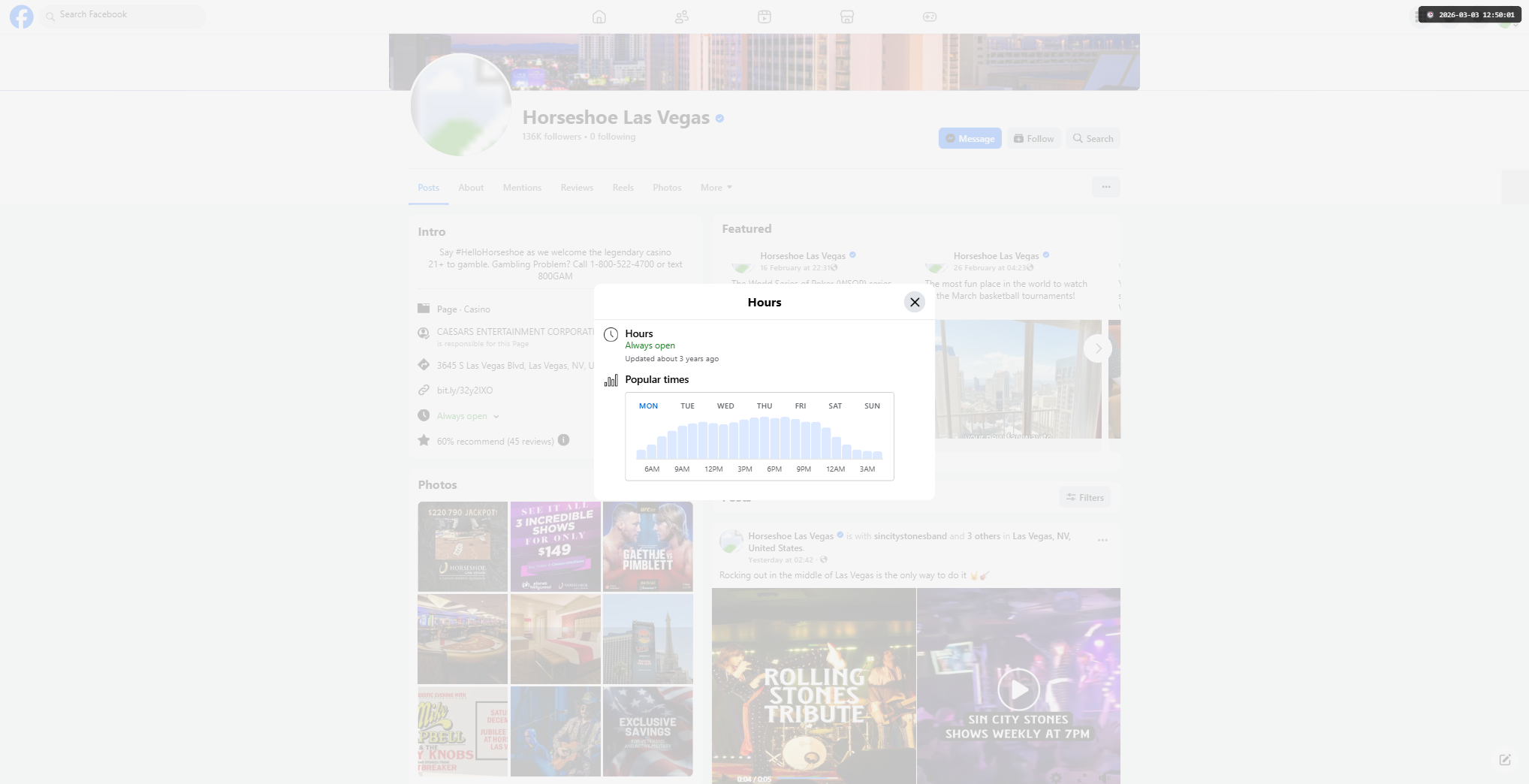Viewport: 1529px width, 784px height.
Task: Open the 26 February featured post timestamp
Action: point(989,268)
